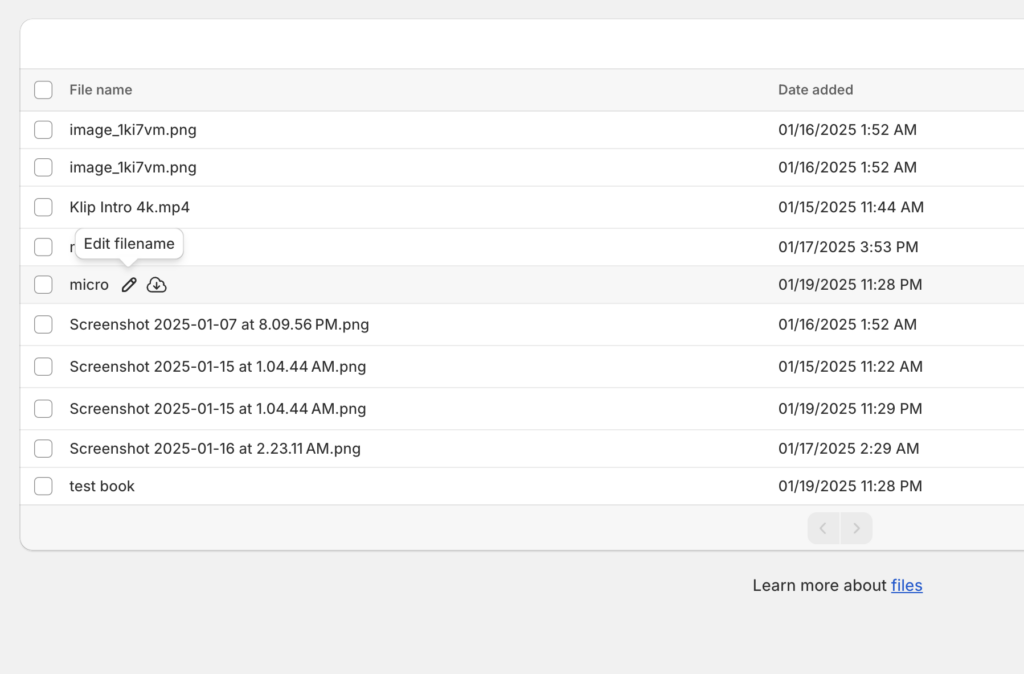The width and height of the screenshot is (1024, 674).
Task: Open the test book file entry
Action: pyautogui.click(x=102, y=486)
